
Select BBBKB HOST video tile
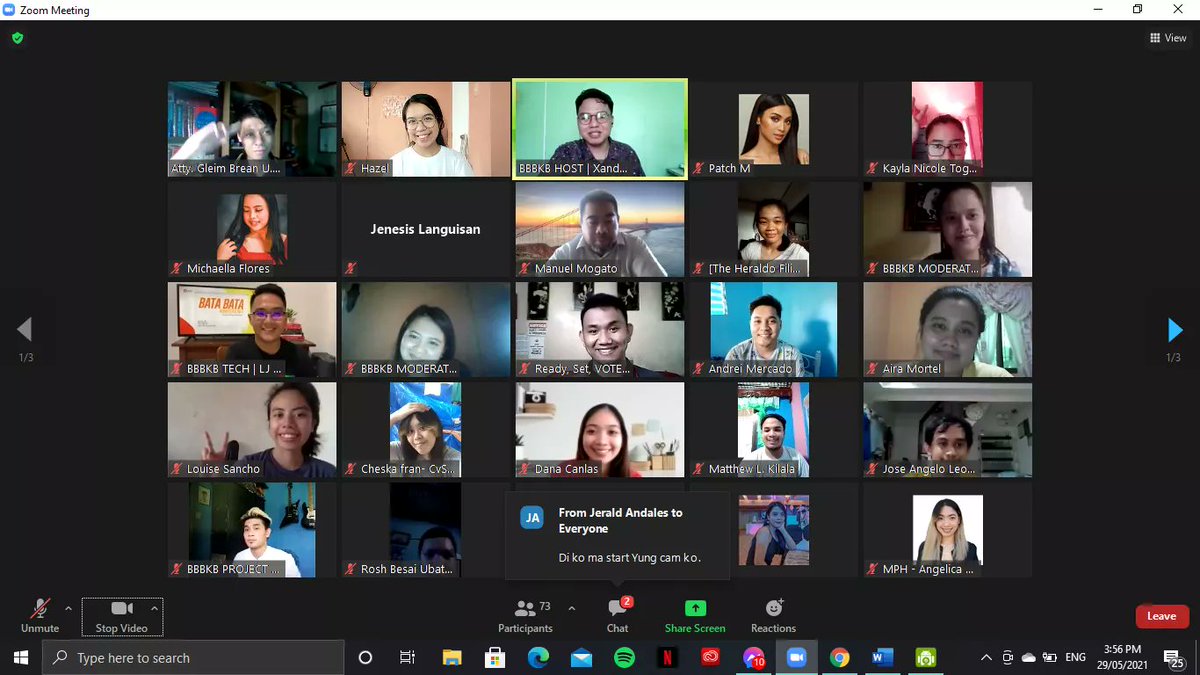[x=600, y=129]
